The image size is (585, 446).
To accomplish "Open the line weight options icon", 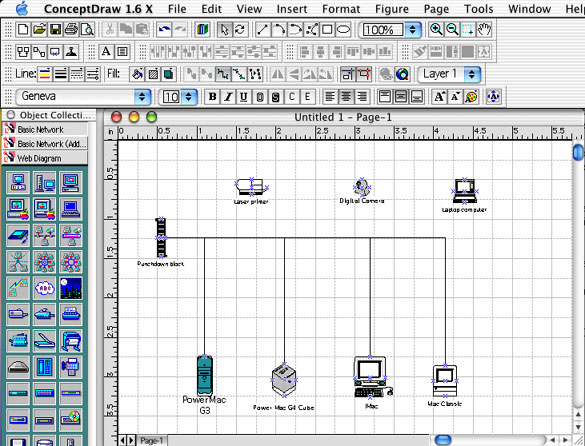I will click(61, 74).
